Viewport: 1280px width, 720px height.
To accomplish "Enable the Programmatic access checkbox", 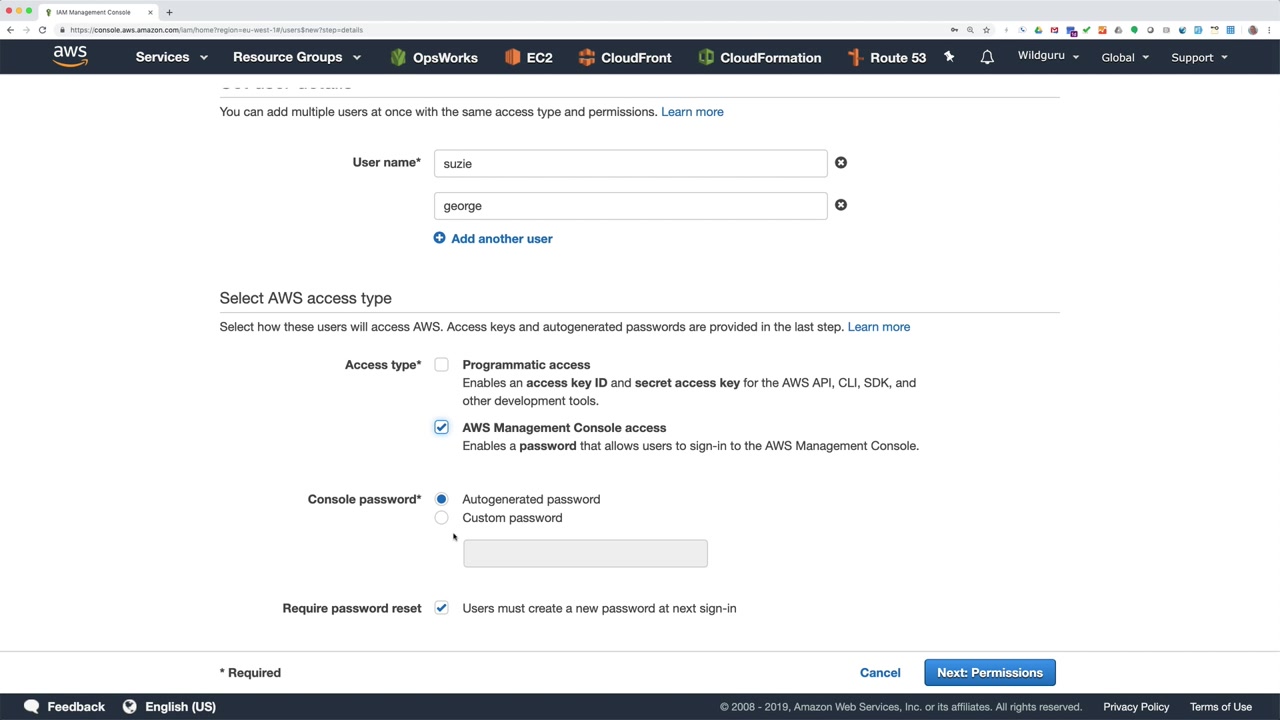I will (x=441, y=365).
